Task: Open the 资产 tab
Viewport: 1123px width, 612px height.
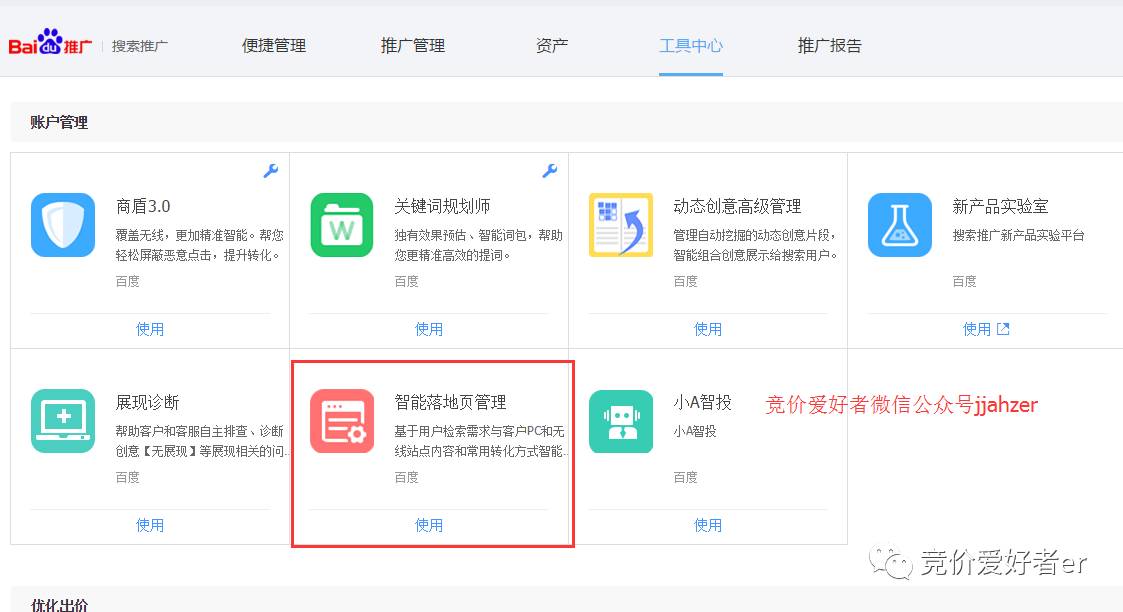Action: coord(551,46)
